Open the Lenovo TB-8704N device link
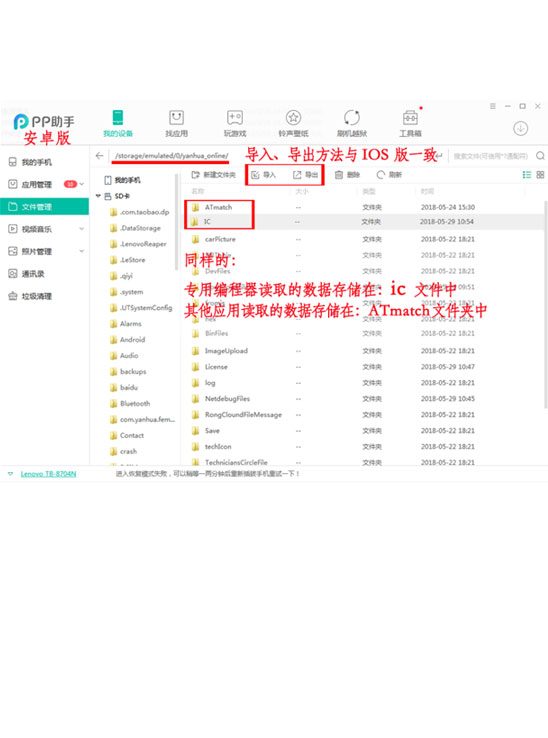The width and height of the screenshot is (548, 738). (x=48, y=474)
